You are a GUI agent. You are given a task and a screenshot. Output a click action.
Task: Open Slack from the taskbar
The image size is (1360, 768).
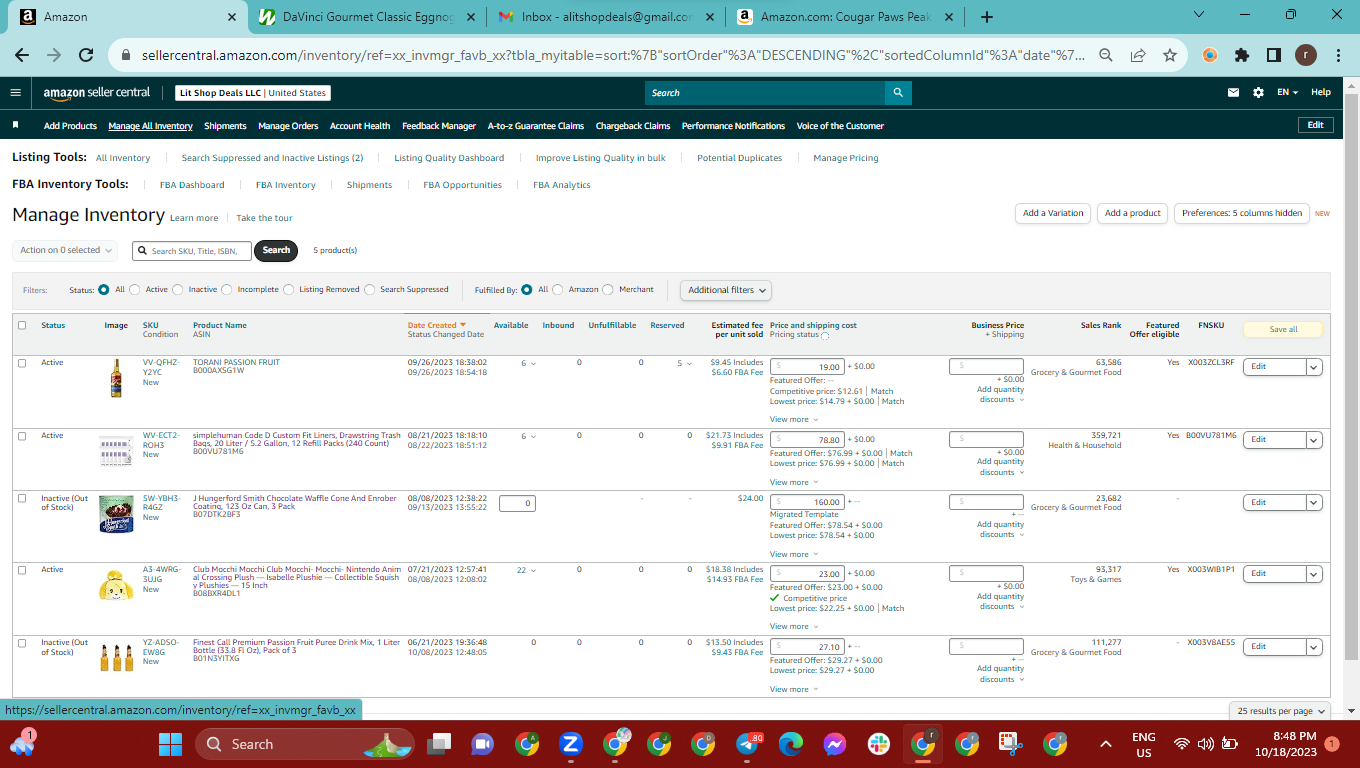pos(879,744)
